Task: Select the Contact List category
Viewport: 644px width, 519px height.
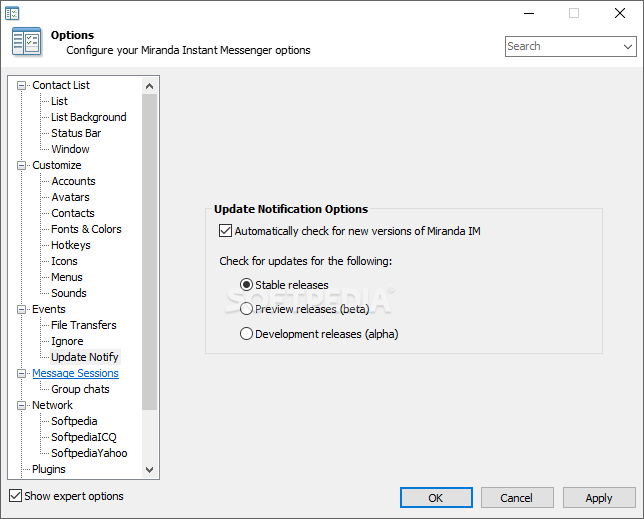Action: tap(61, 85)
